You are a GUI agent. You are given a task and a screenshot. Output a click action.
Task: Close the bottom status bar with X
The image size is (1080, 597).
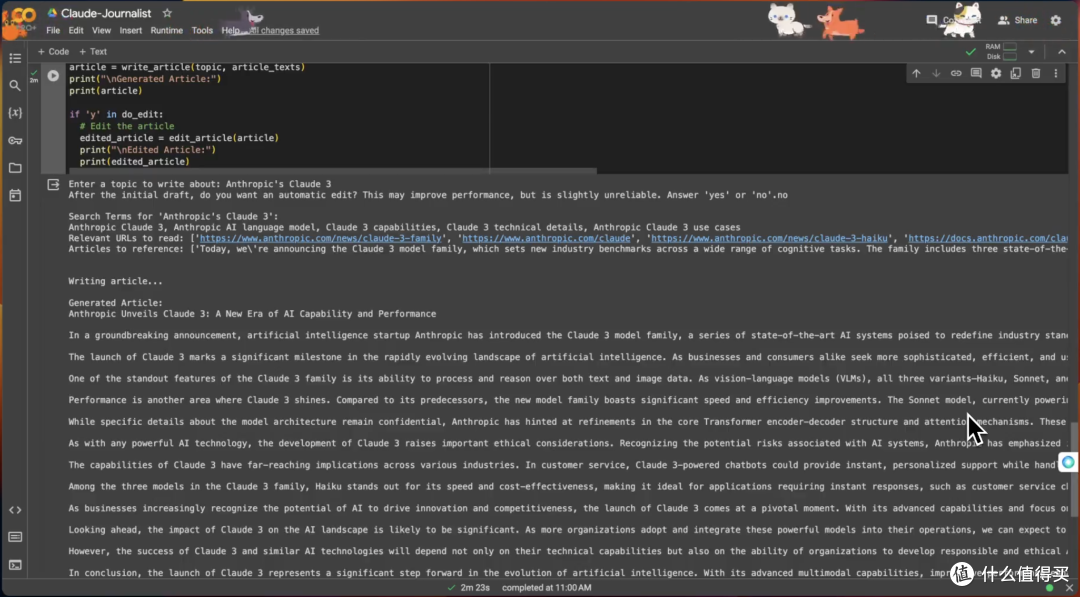[x=1069, y=588]
